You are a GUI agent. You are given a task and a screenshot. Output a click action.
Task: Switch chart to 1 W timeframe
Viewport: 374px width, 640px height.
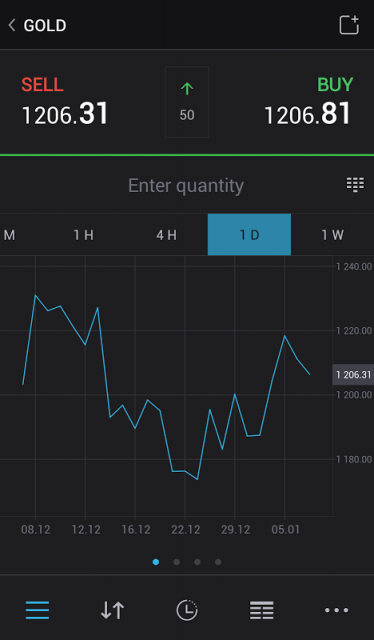(332, 235)
